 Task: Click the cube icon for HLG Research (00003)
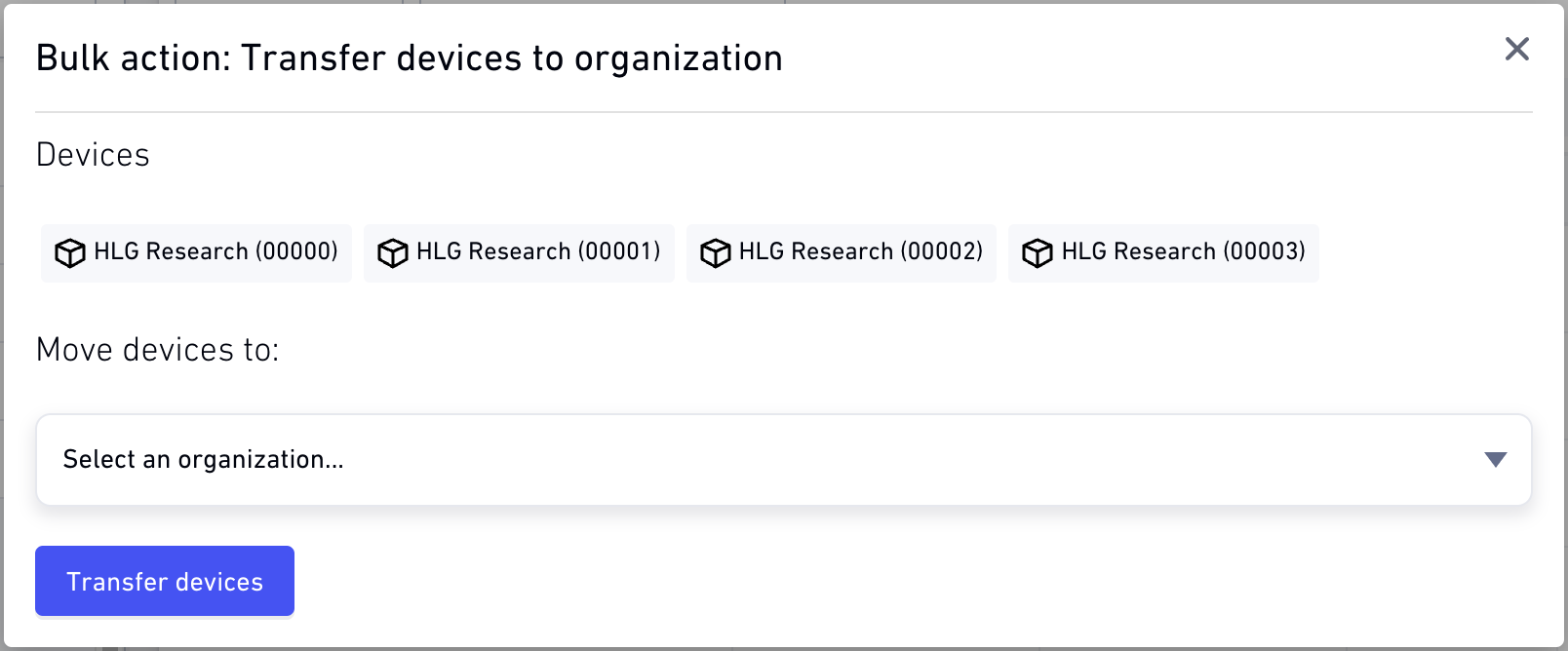tap(1037, 253)
